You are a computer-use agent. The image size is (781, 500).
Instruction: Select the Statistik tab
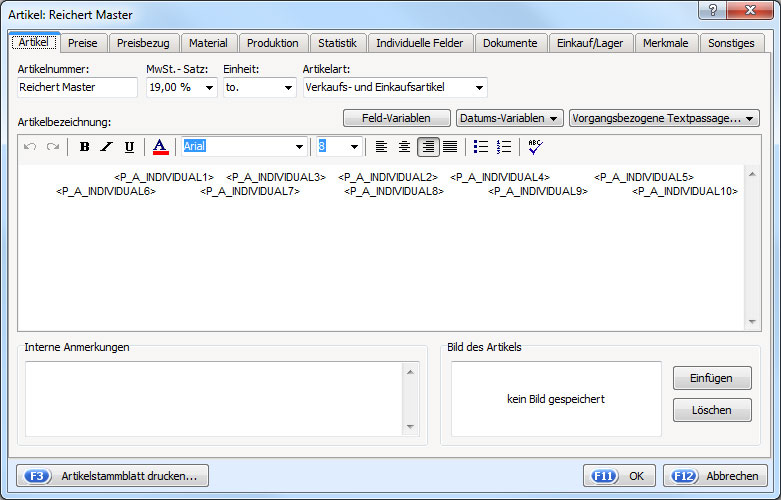[338, 43]
